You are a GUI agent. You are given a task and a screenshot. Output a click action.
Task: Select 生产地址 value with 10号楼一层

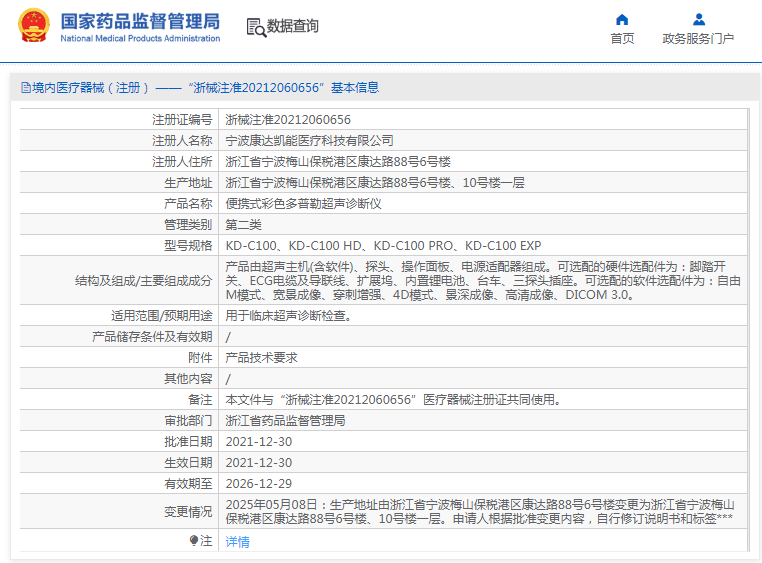tap(375, 183)
